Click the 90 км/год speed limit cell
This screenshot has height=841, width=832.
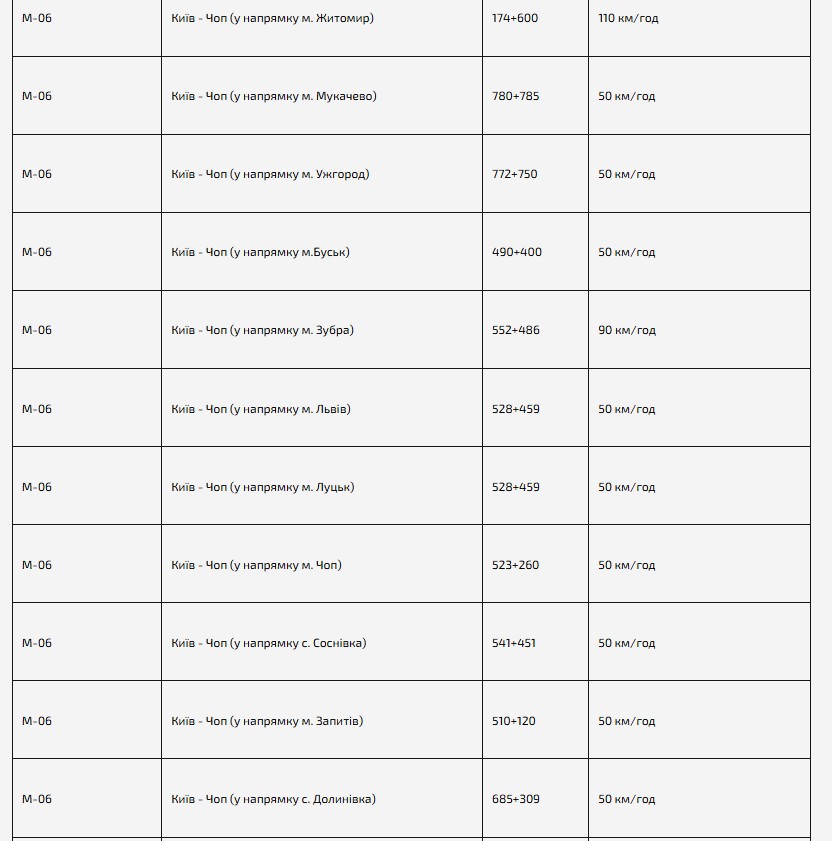(x=627, y=330)
